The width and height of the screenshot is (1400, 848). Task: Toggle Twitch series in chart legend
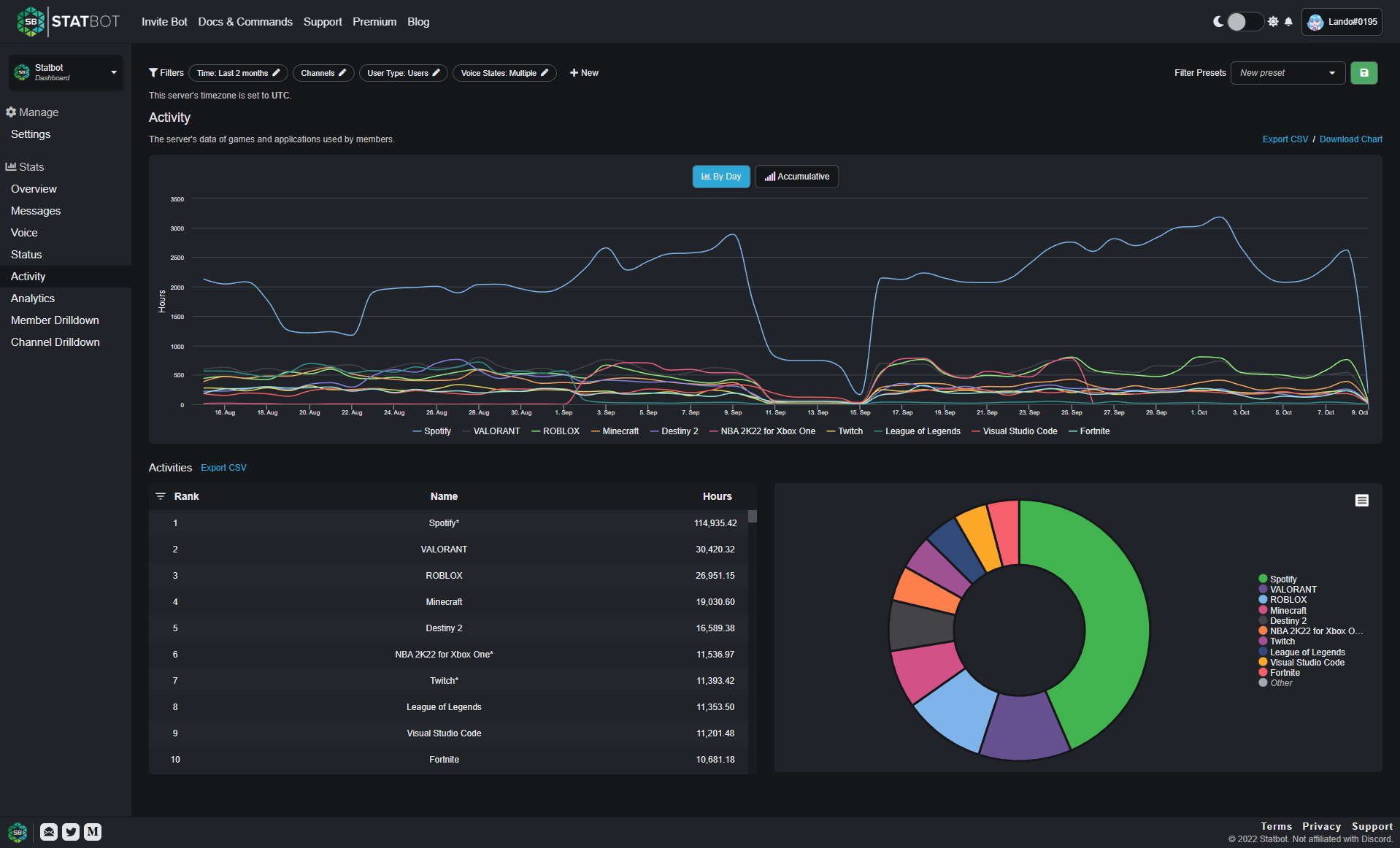point(845,431)
